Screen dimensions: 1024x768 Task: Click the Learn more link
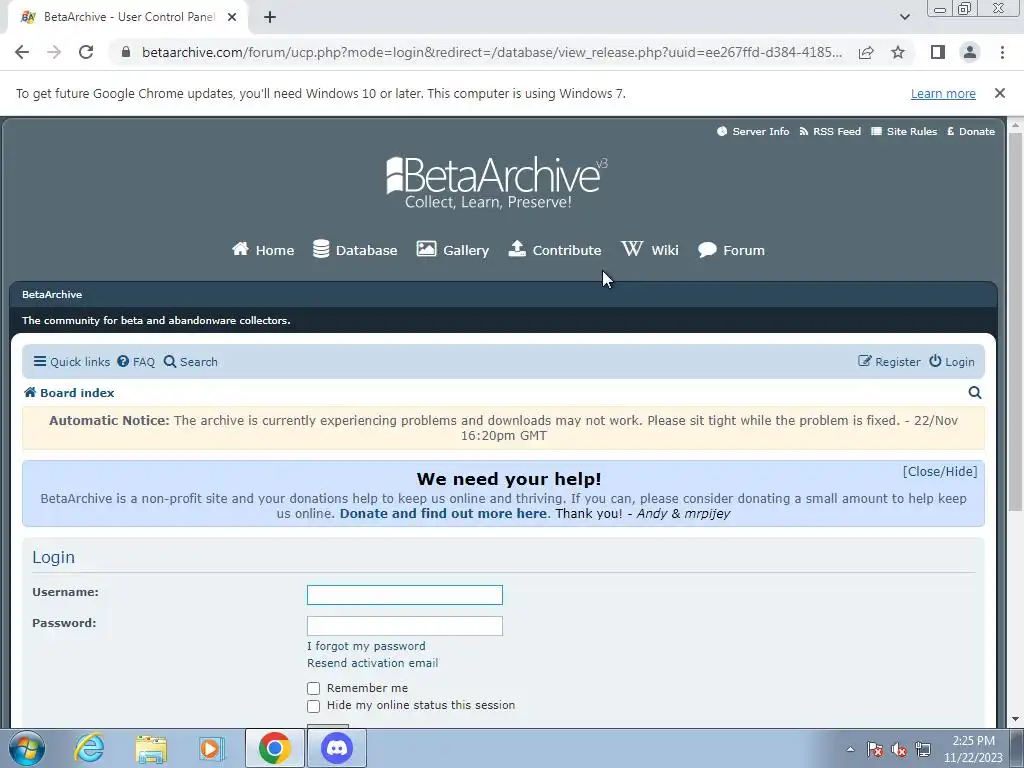943,94
